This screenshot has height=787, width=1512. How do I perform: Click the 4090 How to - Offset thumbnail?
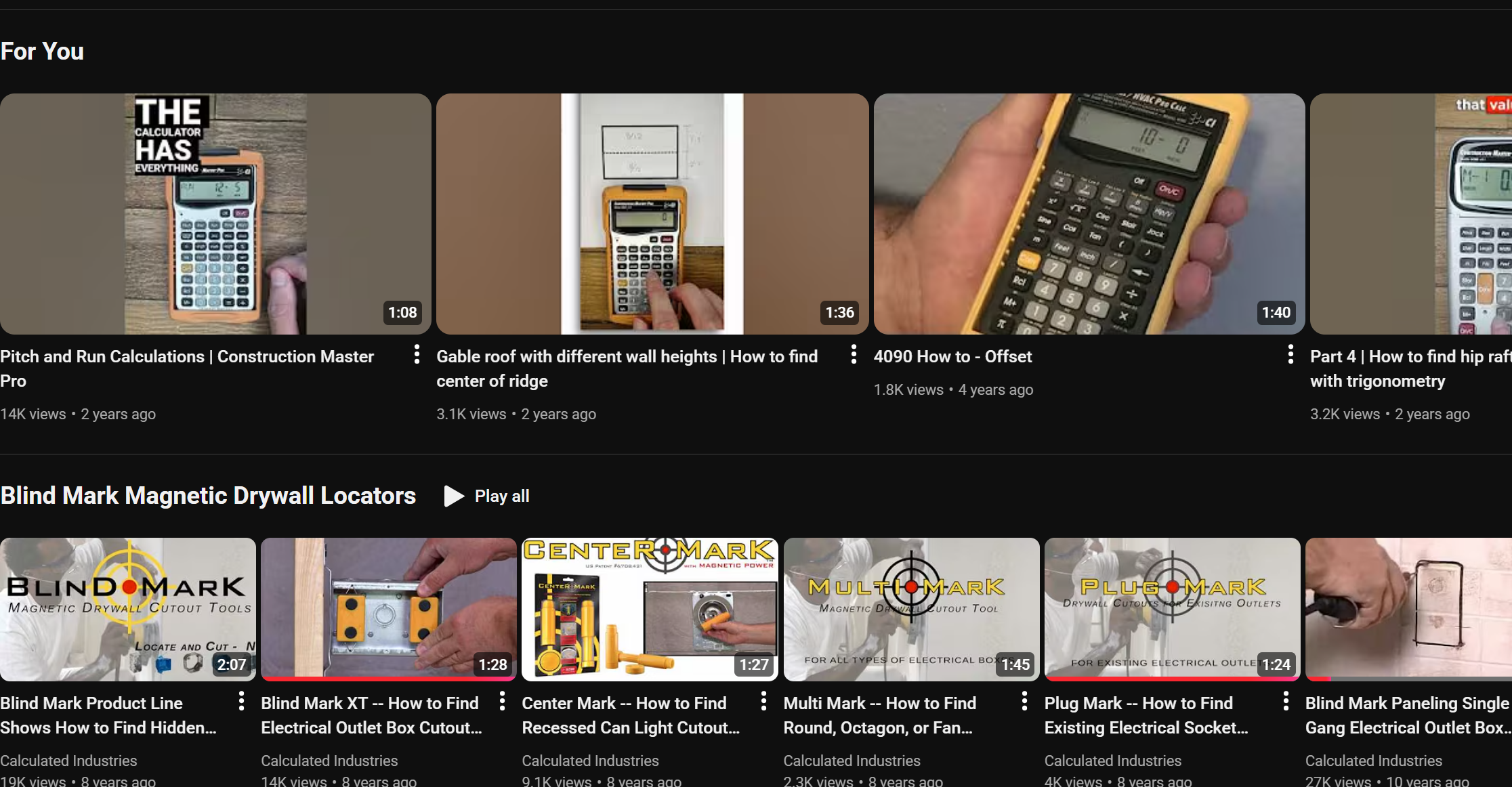pos(1089,213)
